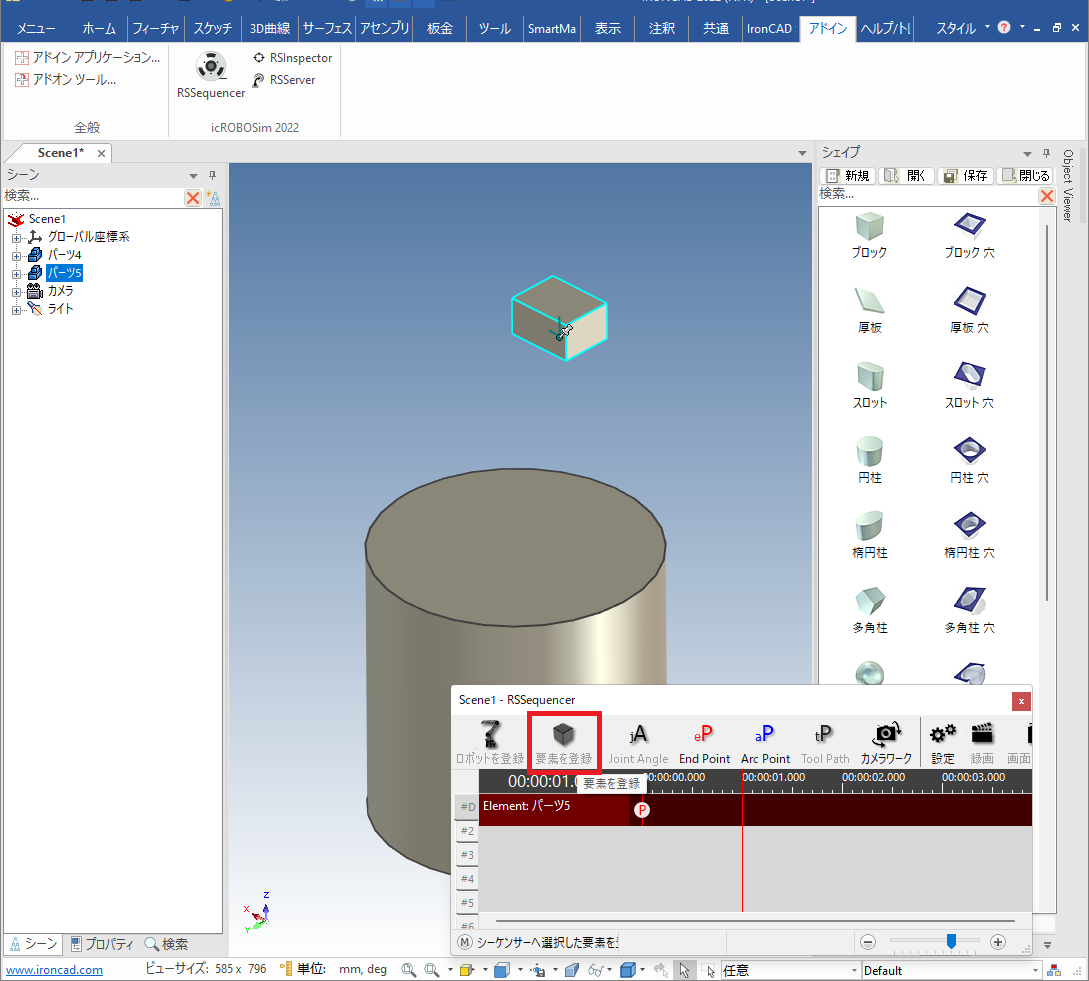Launch the RSSequencer add-in icon
The width and height of the screenshot is (1089, 981).
(x=211, y=68)
